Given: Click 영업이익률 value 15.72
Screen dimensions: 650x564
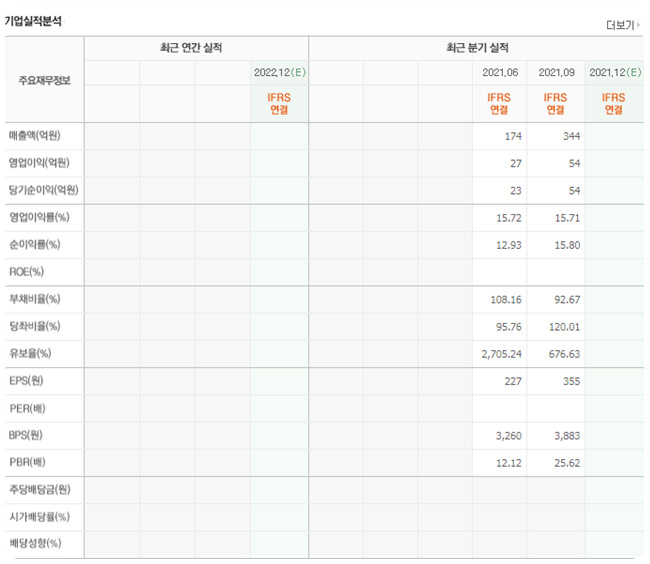Looking at the screenshot, I should click(x=509, y=218).
